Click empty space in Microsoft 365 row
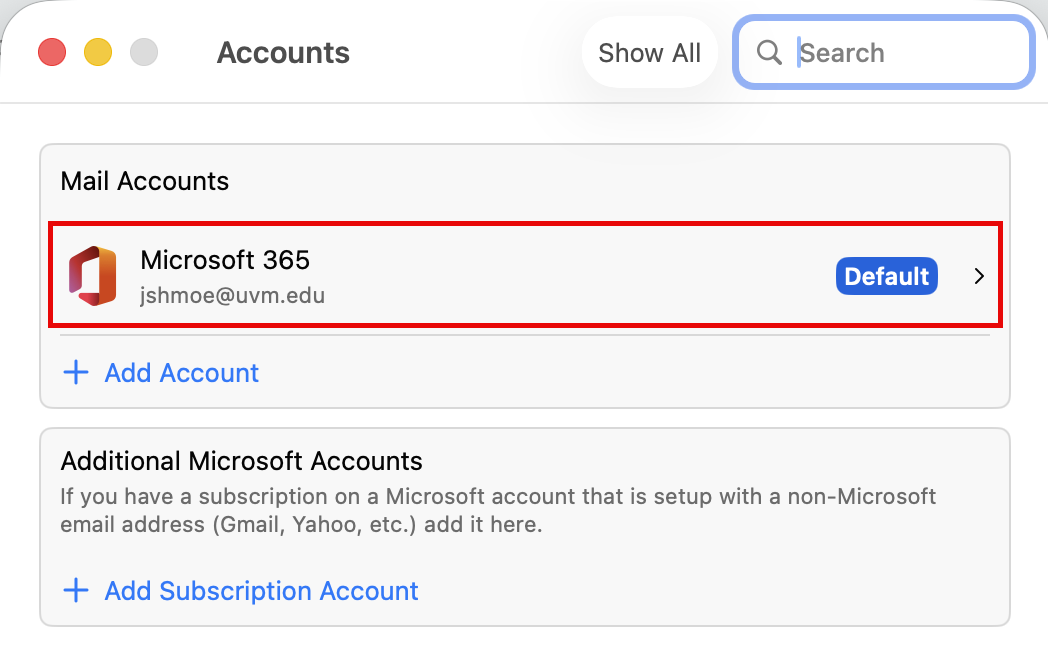The height and width of the screenshot is (657, 1048). pyautogui.click(x=580, y=277)
